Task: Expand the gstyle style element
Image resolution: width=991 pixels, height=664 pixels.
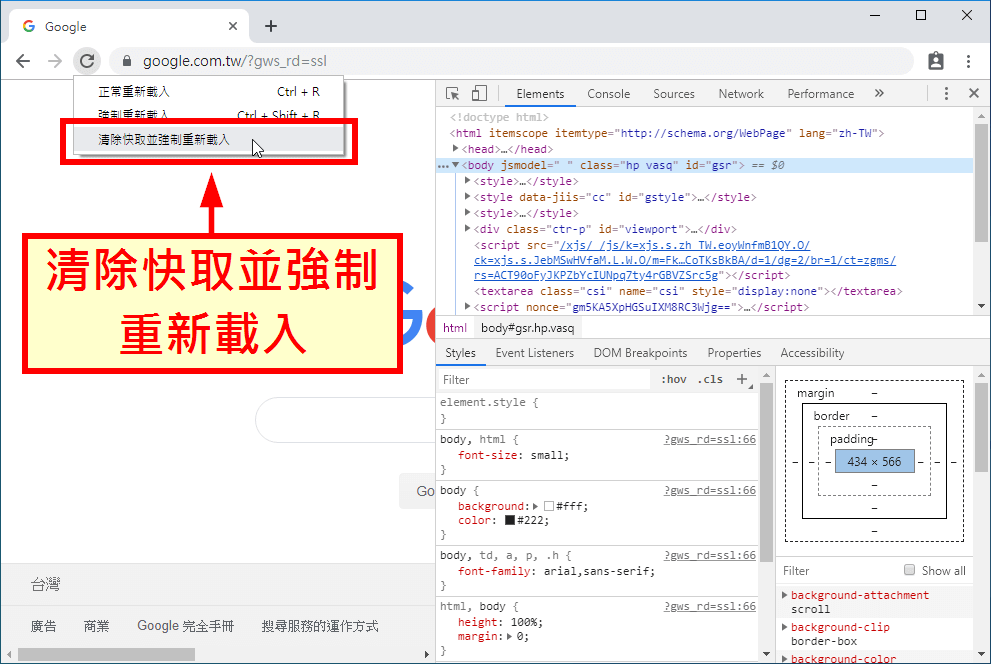Action: click(467, 196)
